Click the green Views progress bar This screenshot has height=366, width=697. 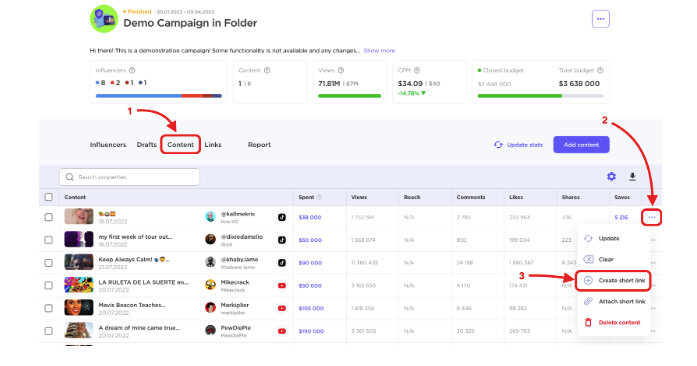[349, 96]
